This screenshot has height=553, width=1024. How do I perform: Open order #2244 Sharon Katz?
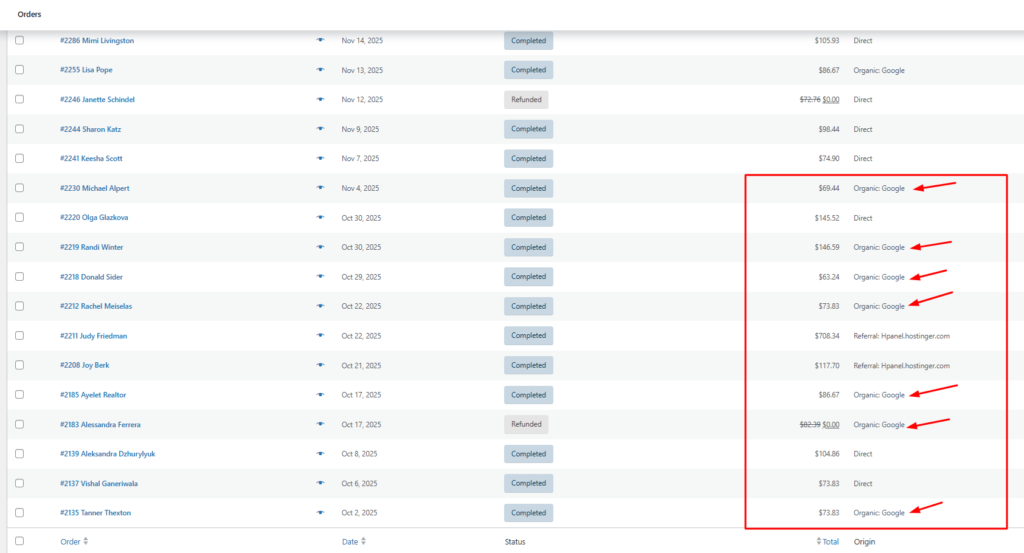pyautogui.click(x=90, y=129)
